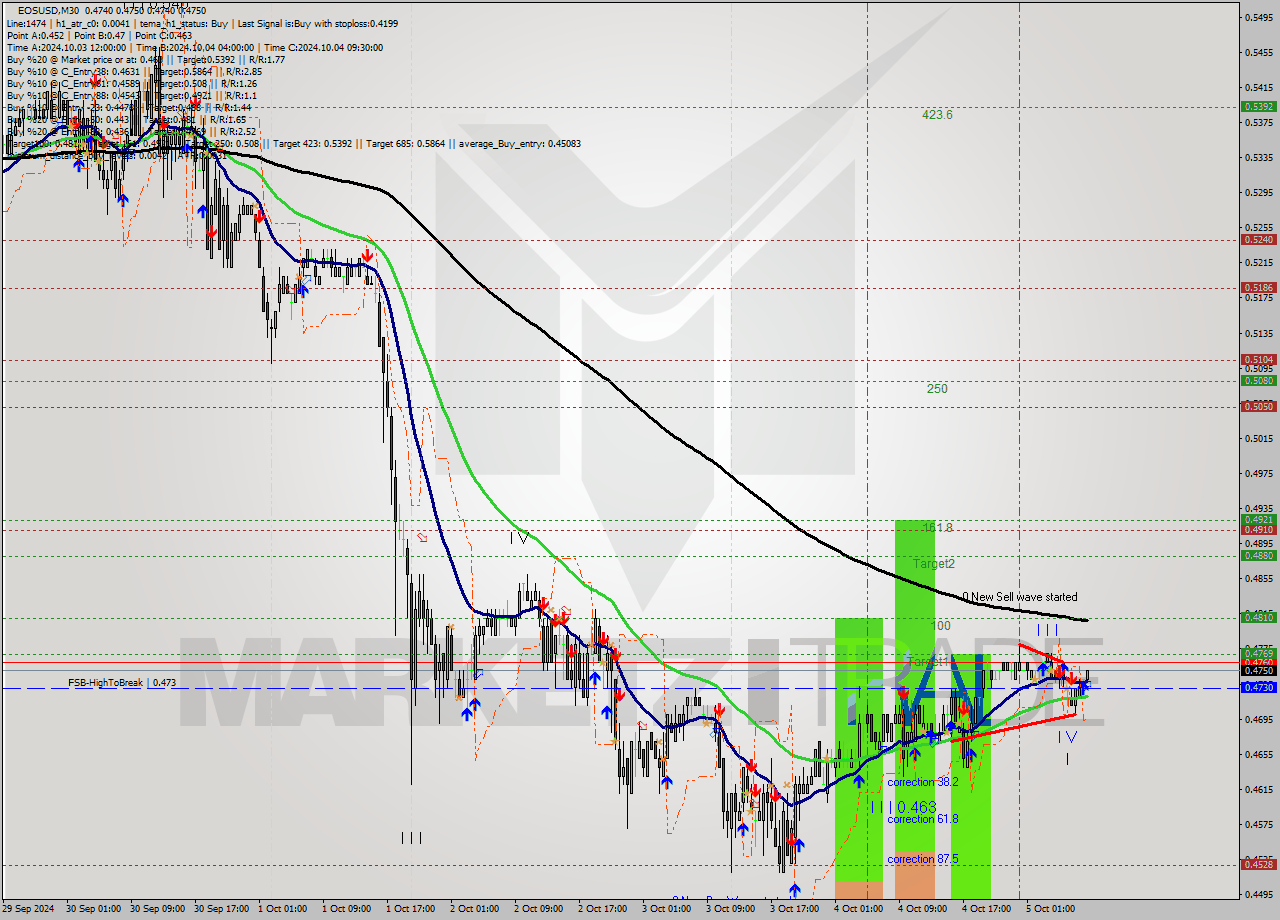This screenshot has width=1280, height=920.
Task: Click the '5 Oct 01:00' time axis label
Action: pyautogui.click(x=1050, y=909)
